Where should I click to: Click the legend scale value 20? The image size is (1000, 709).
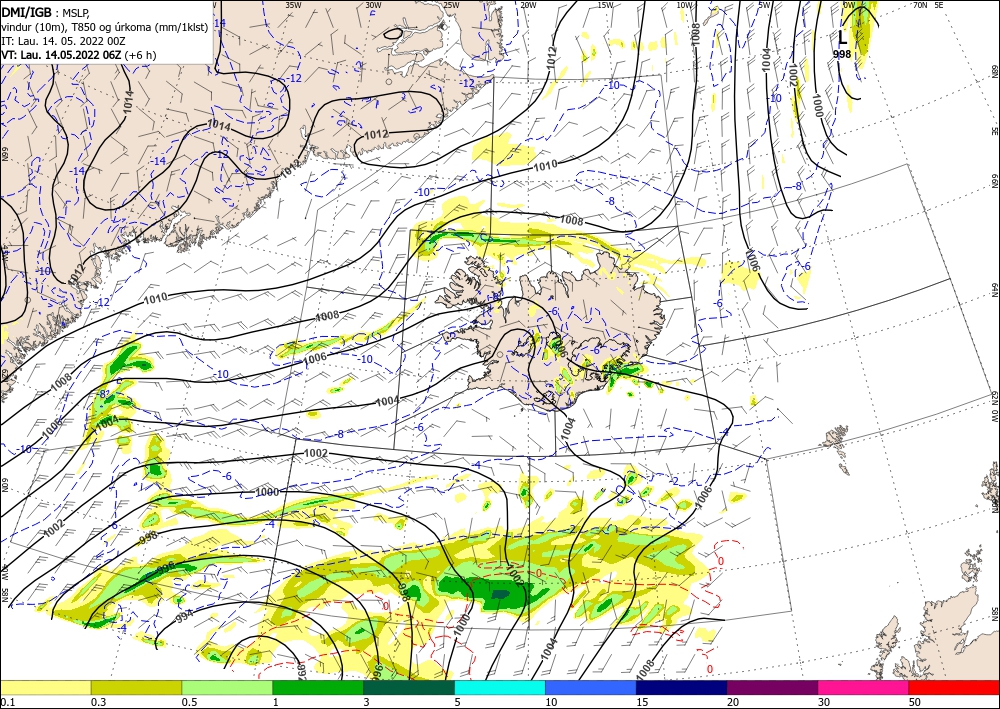[733, 702]
